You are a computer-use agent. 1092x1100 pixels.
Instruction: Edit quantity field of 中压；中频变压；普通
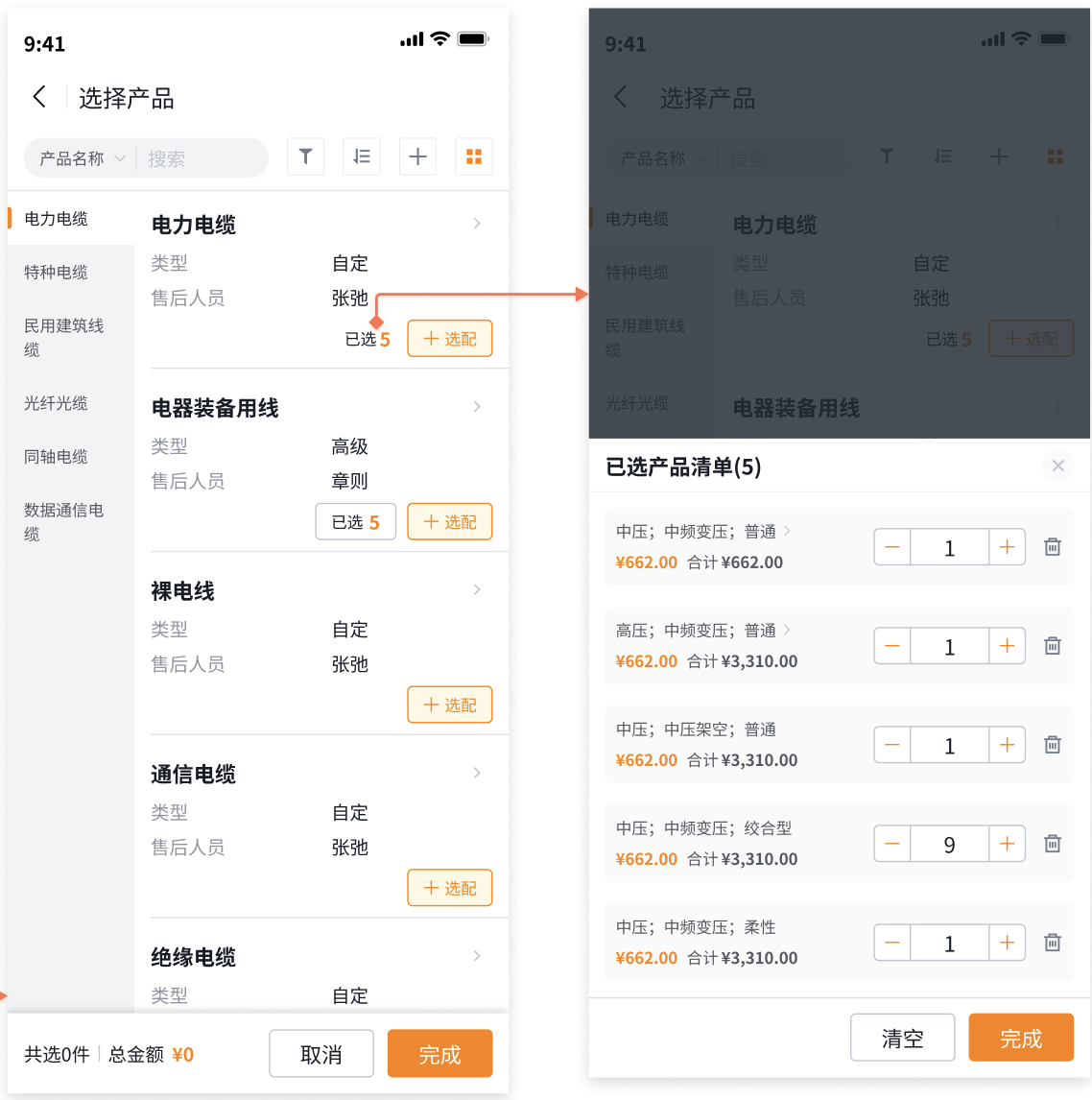(x=950, y=547)
